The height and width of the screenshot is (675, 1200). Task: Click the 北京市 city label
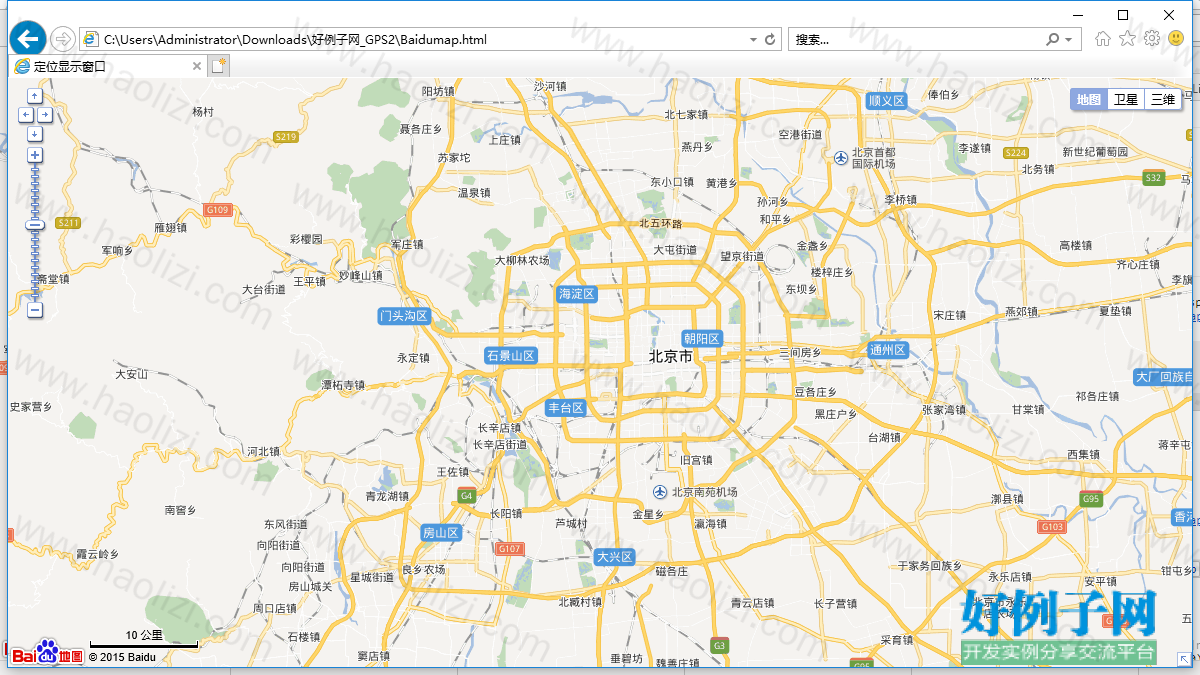point(670,356)
